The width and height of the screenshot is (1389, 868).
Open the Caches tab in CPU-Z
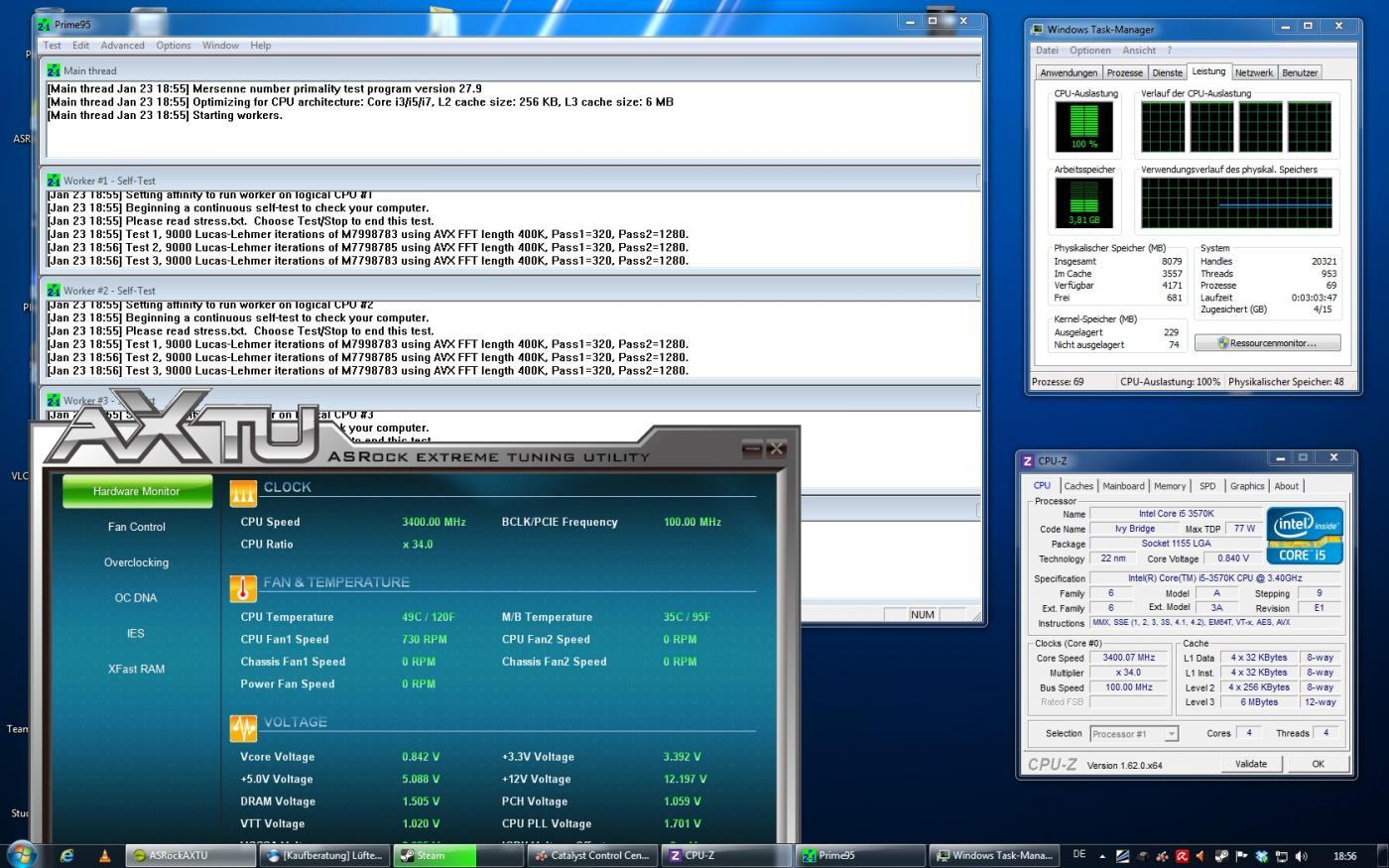pyautogui.click(x=1078, y=486)
